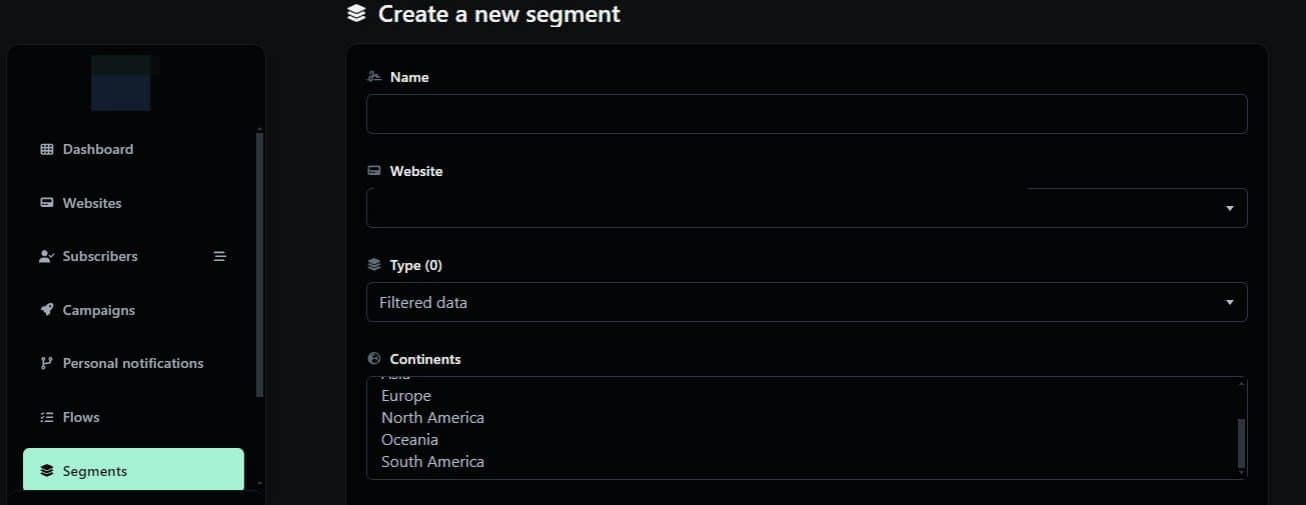Click the Flows list icon
Image resolution: width=1306 pixels, height=505 pixels.
coord(46,417)
